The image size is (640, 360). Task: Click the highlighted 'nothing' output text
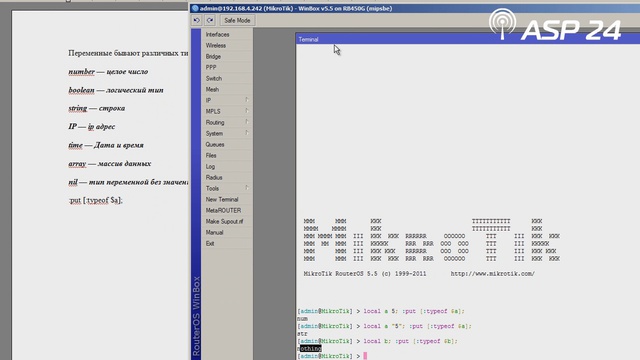coord(309,349)
